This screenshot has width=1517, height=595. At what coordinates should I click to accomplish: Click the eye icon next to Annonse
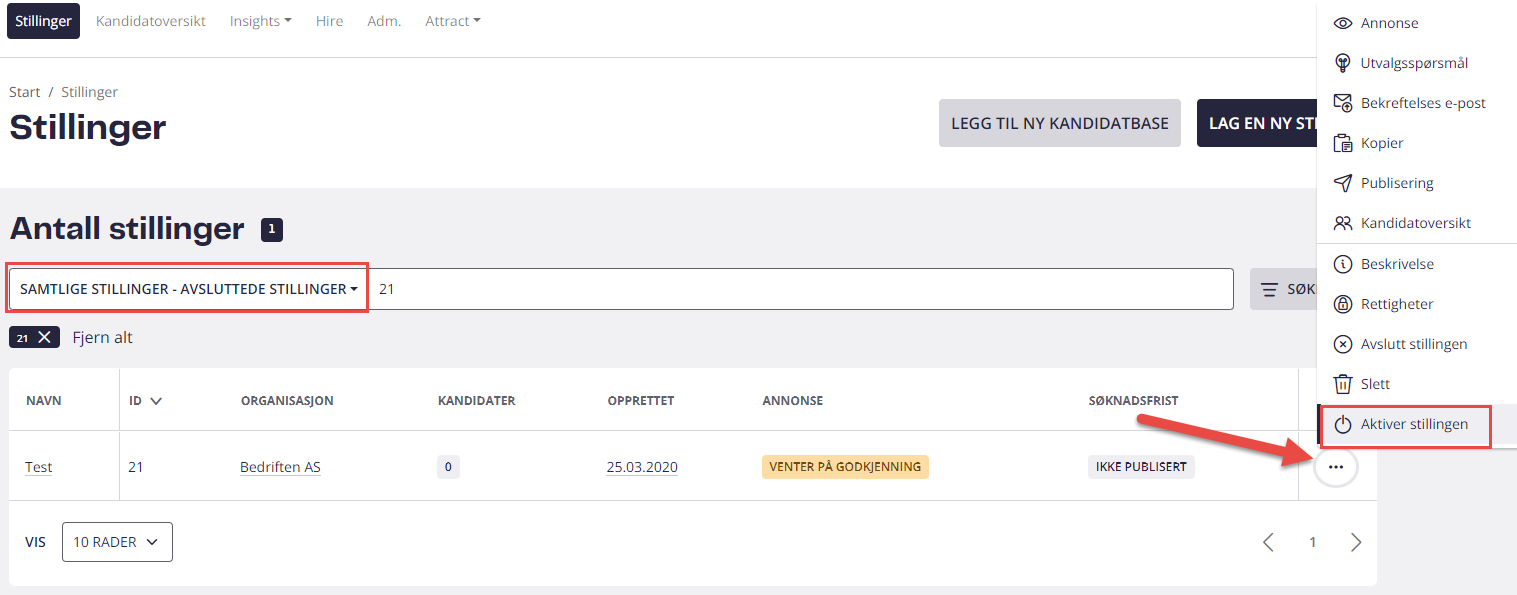coord(1343,23)
